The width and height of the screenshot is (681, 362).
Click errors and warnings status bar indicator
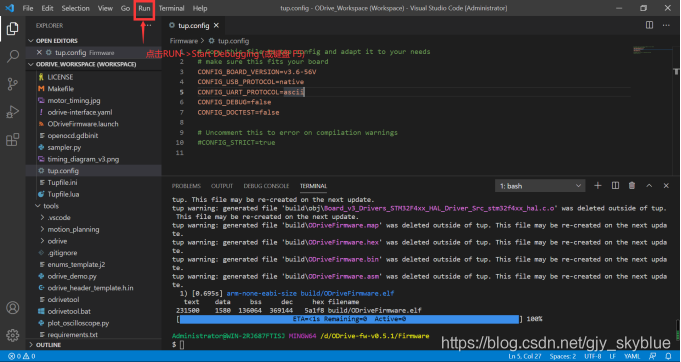[x=22, y=356]
